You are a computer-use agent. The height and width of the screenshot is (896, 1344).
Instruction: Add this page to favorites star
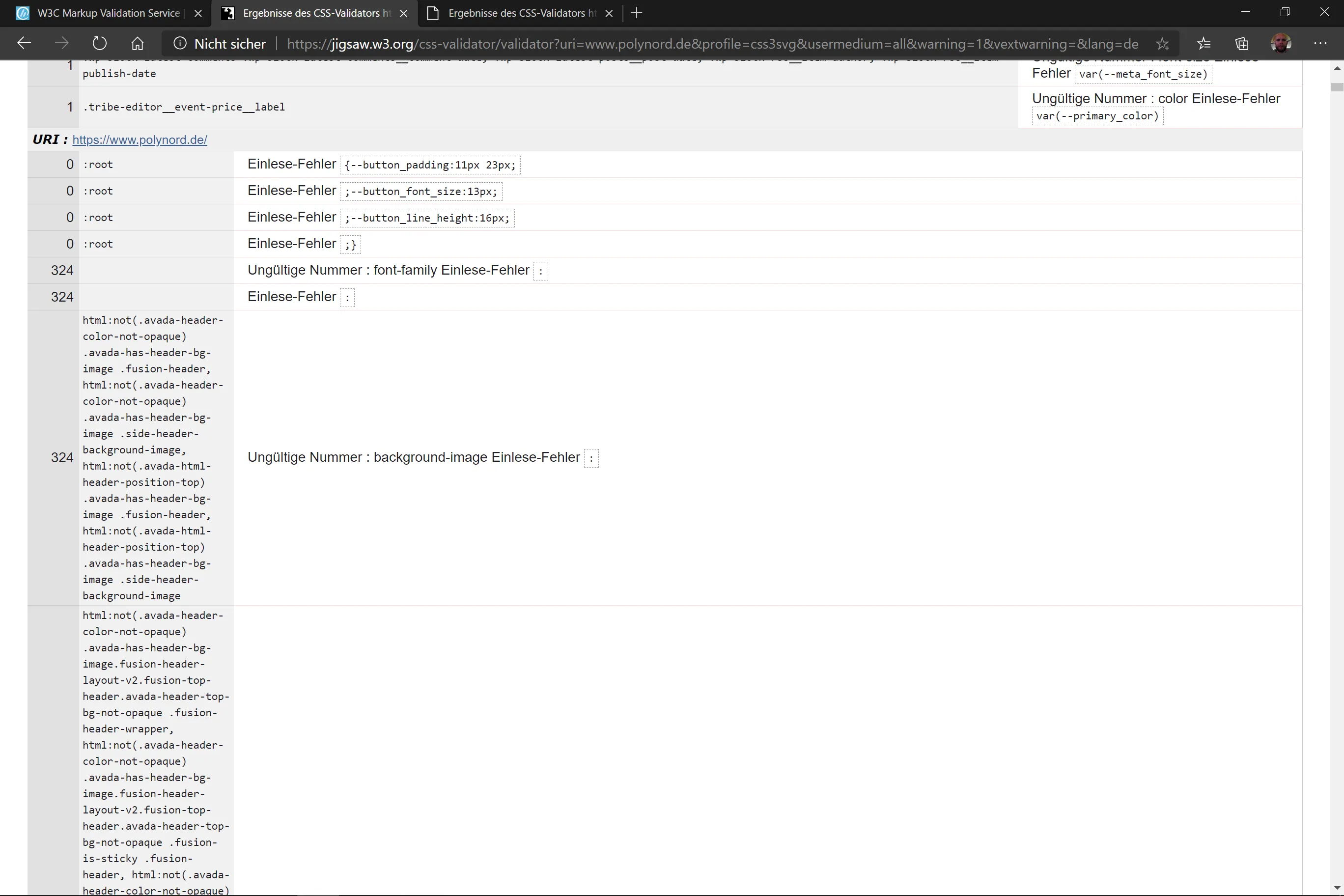pyautogui.click(x=1162, y=43)
